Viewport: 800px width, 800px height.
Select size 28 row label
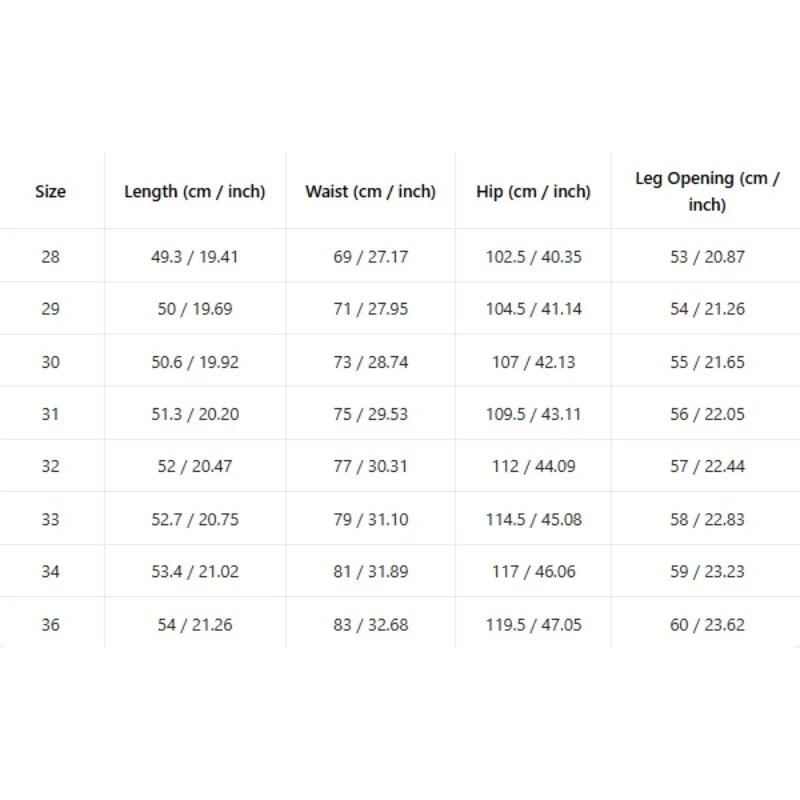tap(50, 257)
